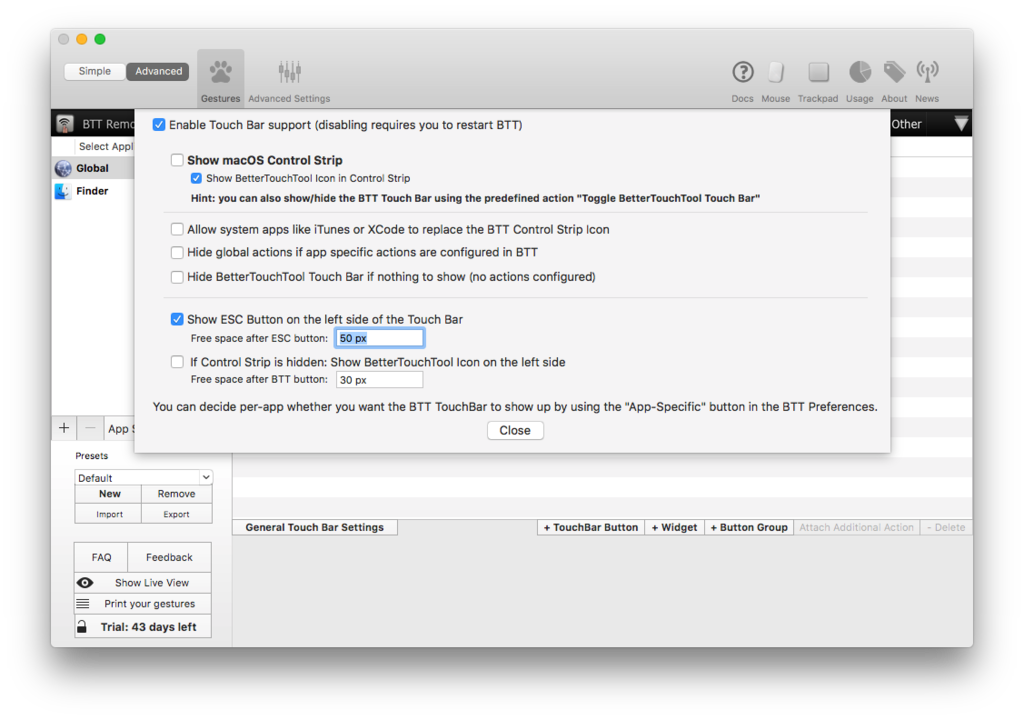
Task: Click Free space after BTT button field
Action: coord(379,380)
